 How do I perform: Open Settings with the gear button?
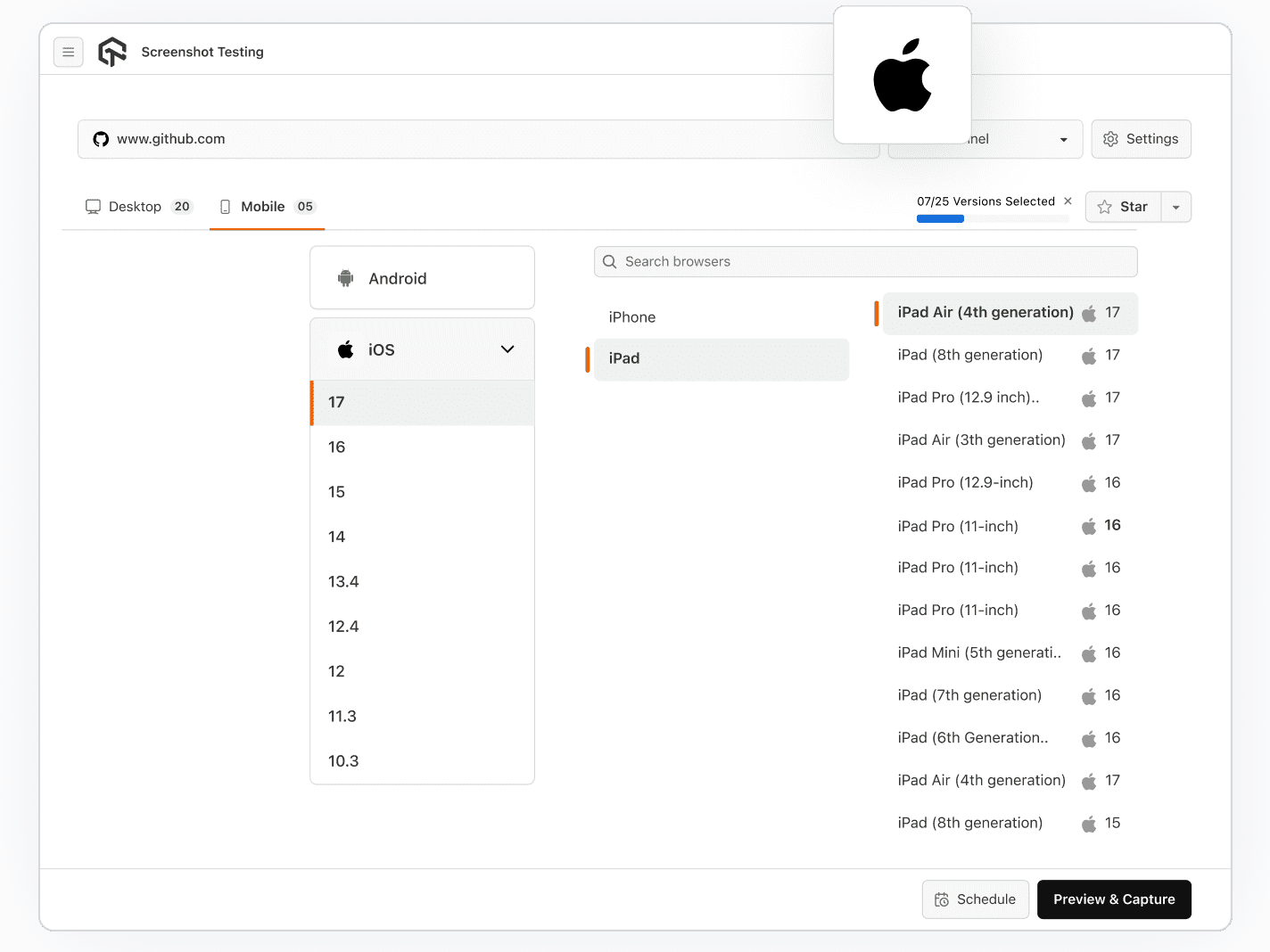click(1141, 139)
